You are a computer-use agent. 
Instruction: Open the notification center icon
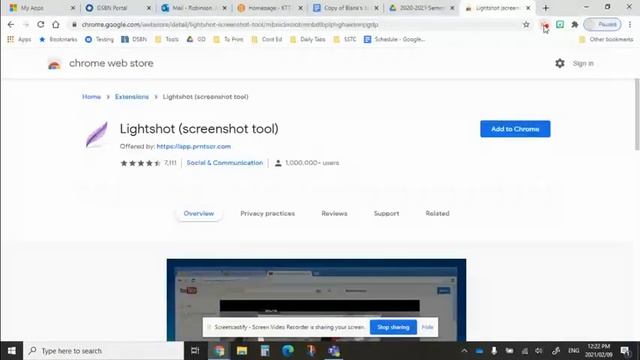[625, 351]
